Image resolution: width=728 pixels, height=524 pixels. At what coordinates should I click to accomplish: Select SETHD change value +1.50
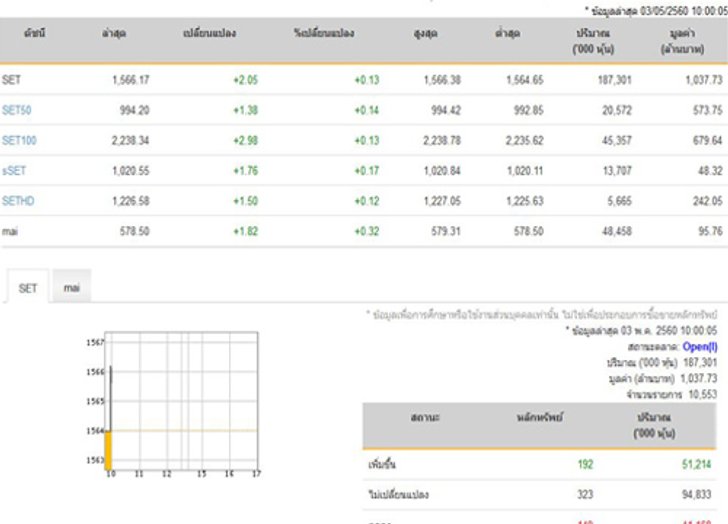(x=245, y=201)
